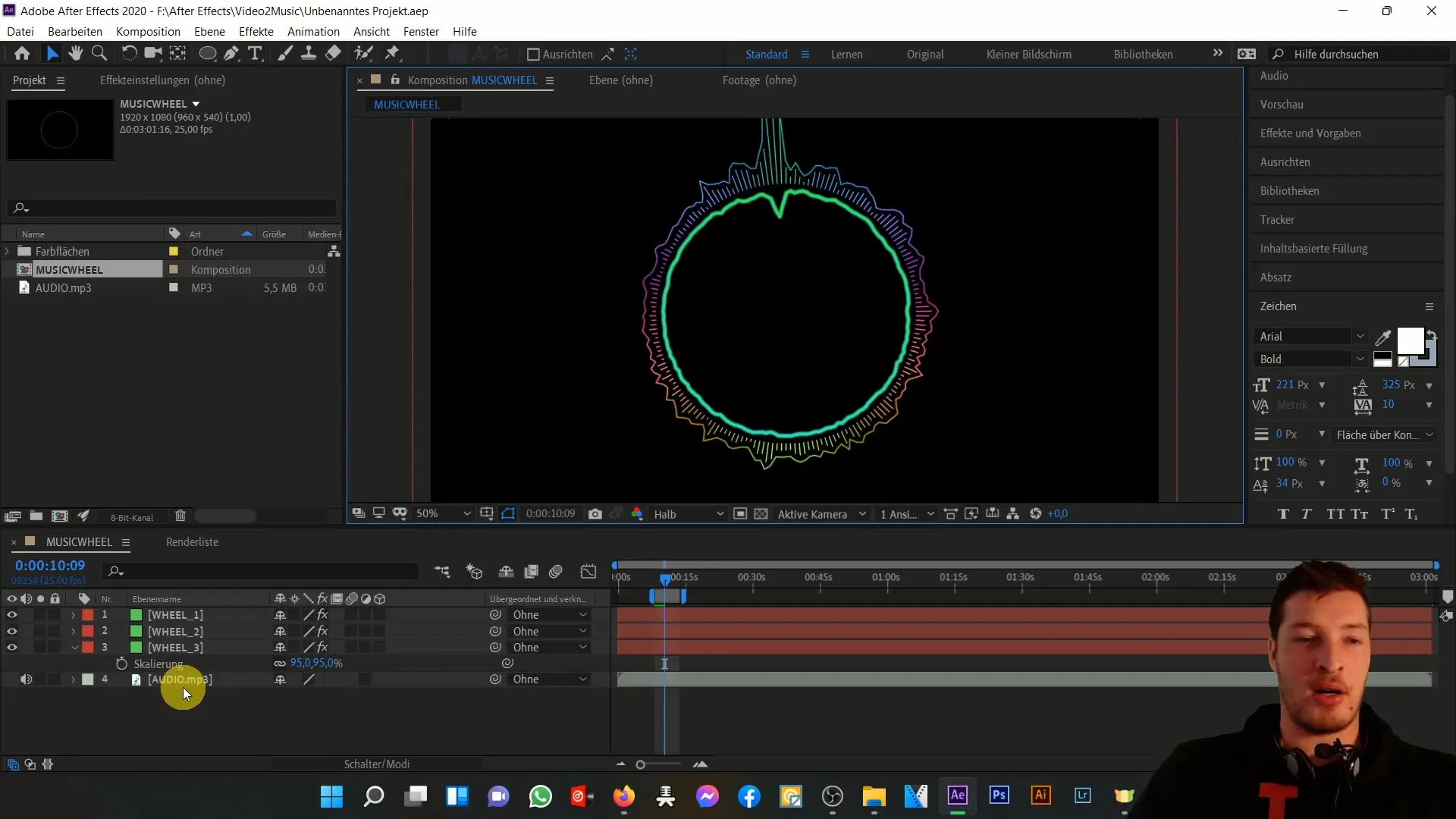Toggle the Ausrichten snapping checkbox
Image resolution: width=1456 pixels, height=819 pixels.
tap(533, 55)
